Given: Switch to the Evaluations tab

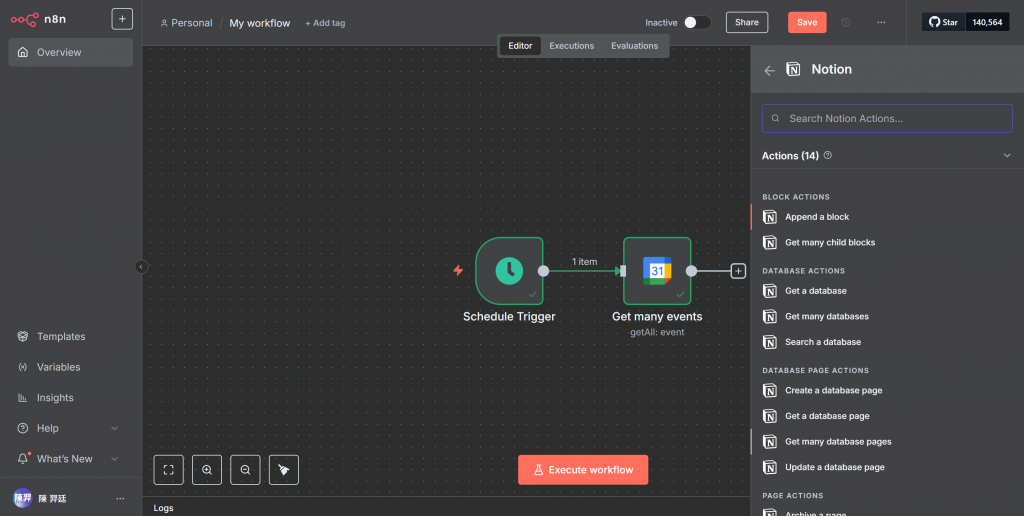Looking at the screenshot, I should tap(634, 46).
